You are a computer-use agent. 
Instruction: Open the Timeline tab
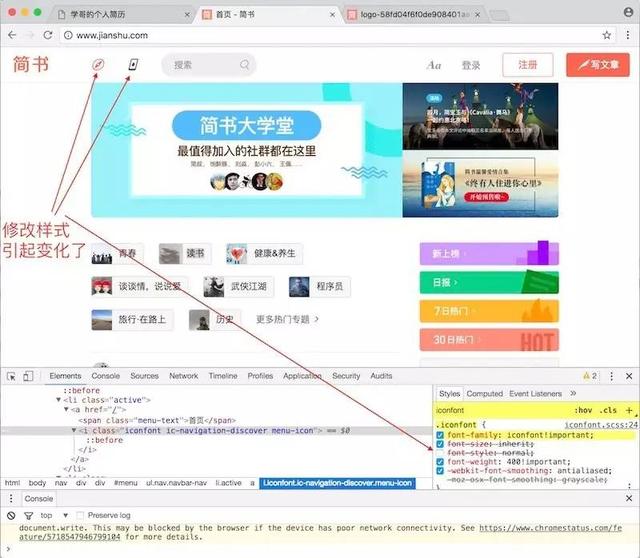pos(223,376)
